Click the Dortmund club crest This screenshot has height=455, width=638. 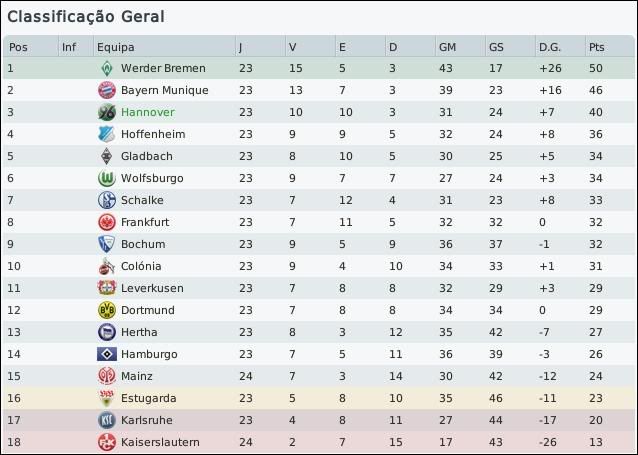pos(106,311)
